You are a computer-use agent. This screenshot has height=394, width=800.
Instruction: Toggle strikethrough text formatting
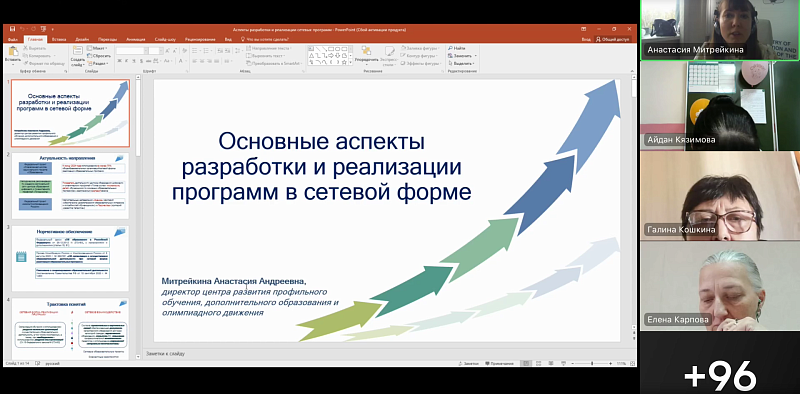[147, 61]
